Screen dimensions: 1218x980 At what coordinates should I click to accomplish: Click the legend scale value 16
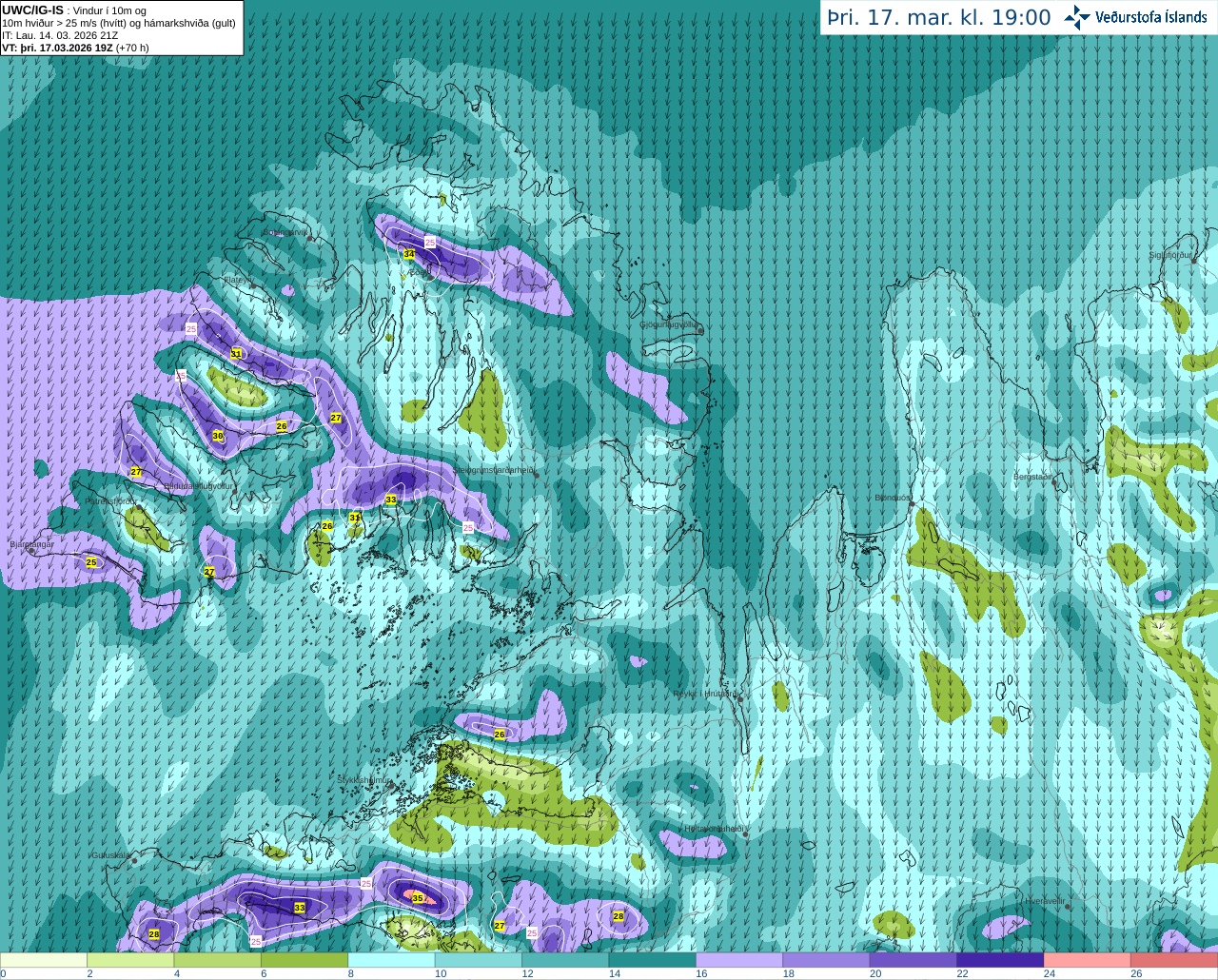coord(701,973)
